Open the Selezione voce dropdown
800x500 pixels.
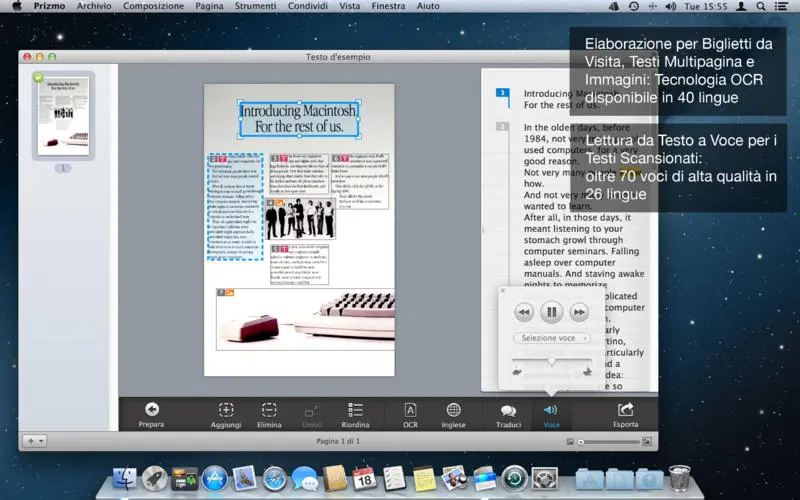(551, 339)
